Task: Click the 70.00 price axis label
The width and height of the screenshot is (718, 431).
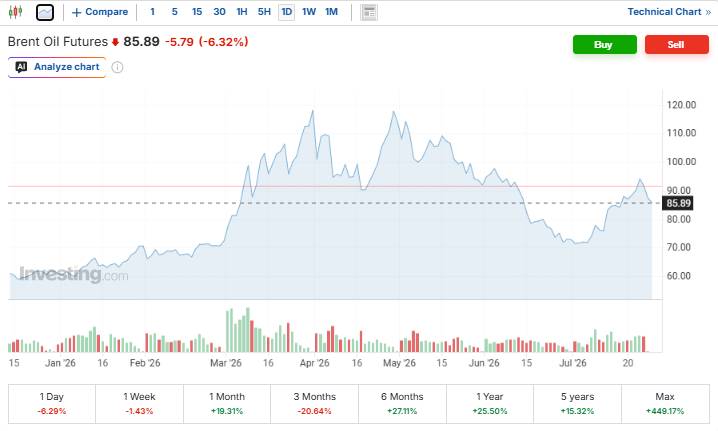Action: point(678,247)
